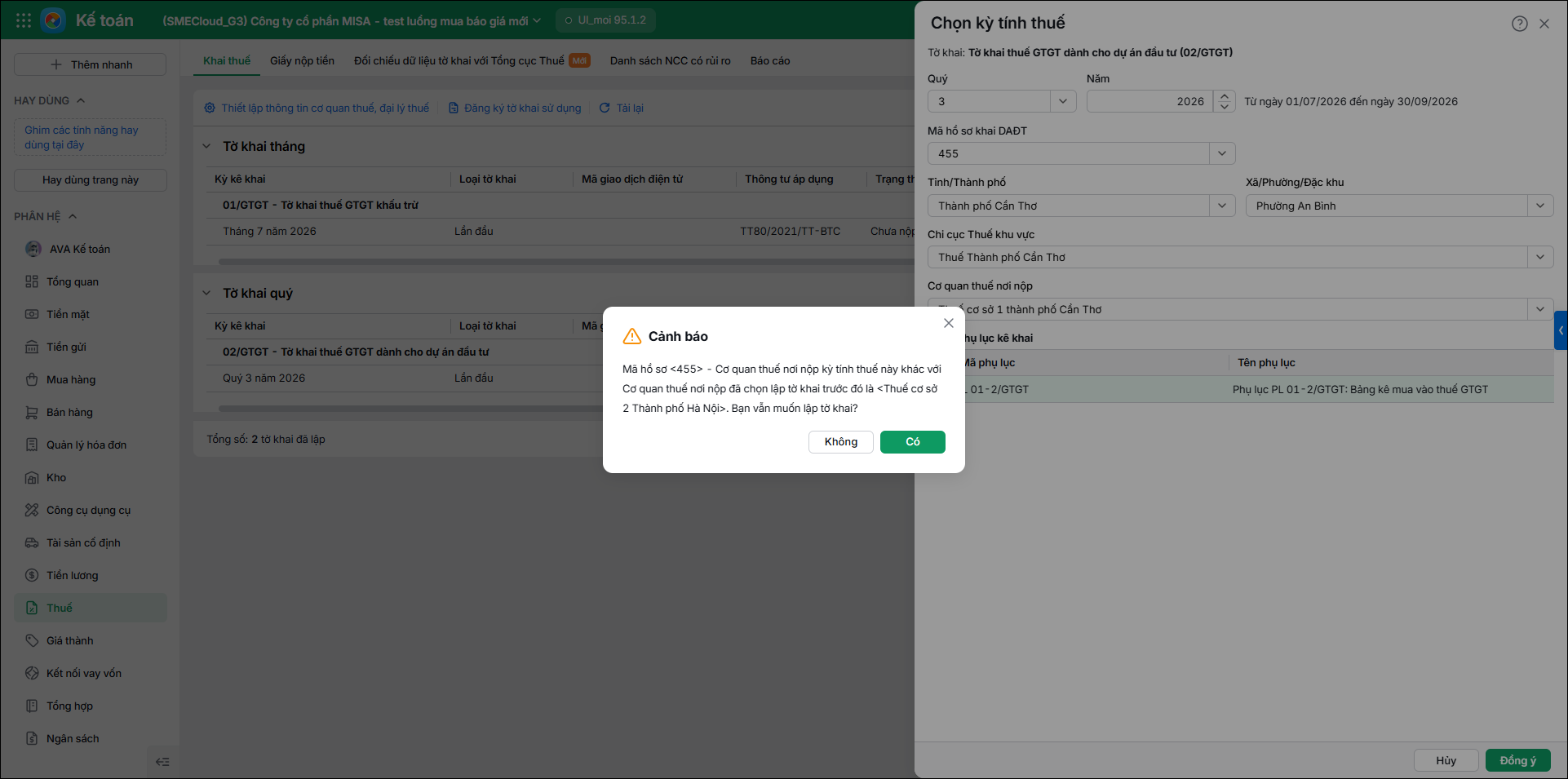
Task: Click Có to confirm the warning
Action: (912, 442)
